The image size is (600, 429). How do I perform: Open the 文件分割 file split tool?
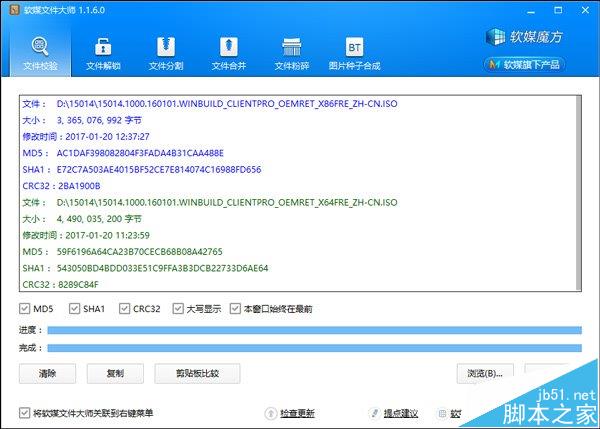tap(166, 54)
